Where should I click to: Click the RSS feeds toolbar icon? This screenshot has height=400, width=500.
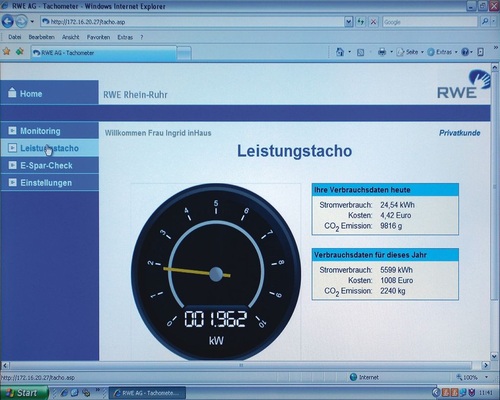click(360, 52)
